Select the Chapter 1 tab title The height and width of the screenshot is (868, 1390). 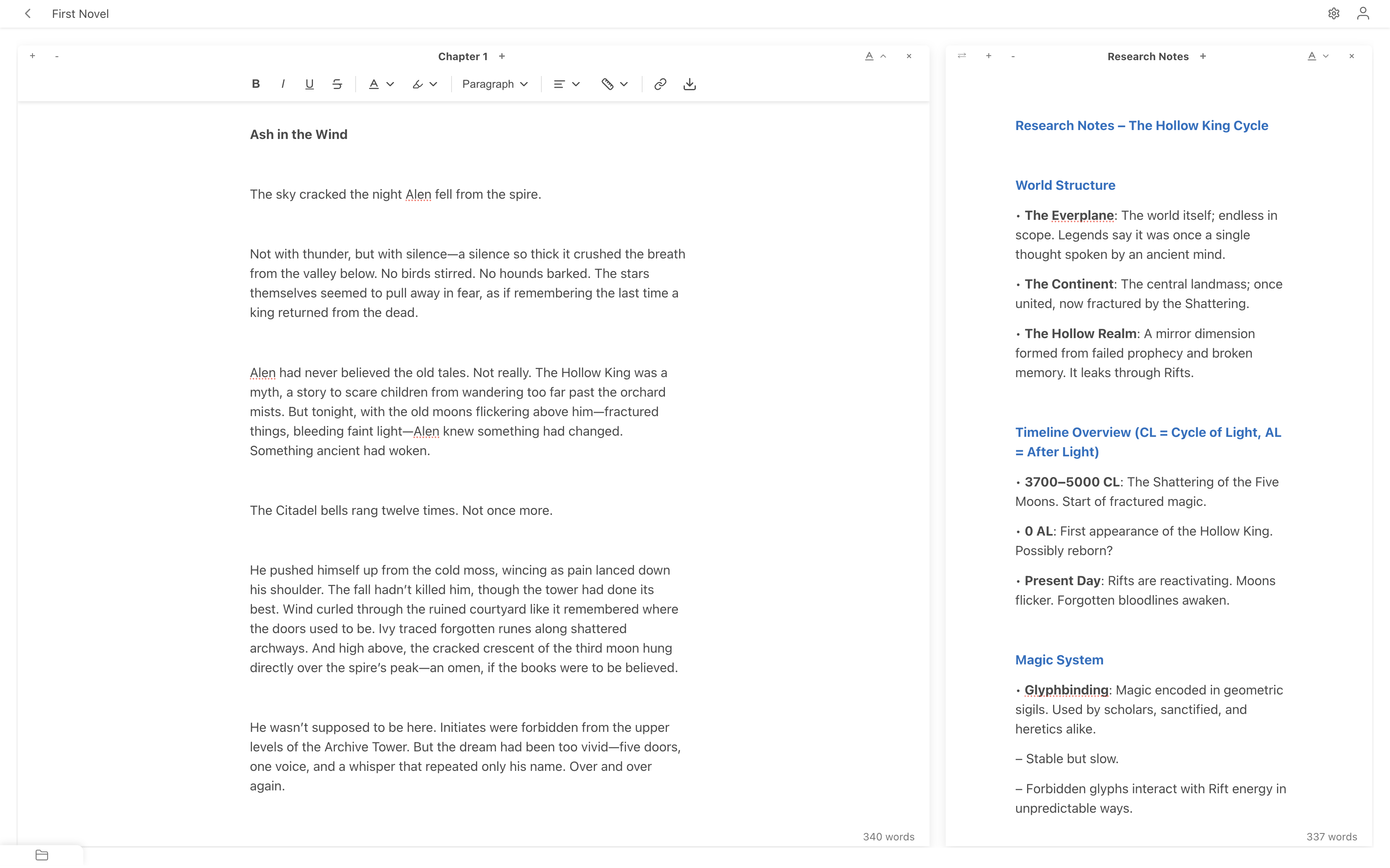tap(462, 56)
